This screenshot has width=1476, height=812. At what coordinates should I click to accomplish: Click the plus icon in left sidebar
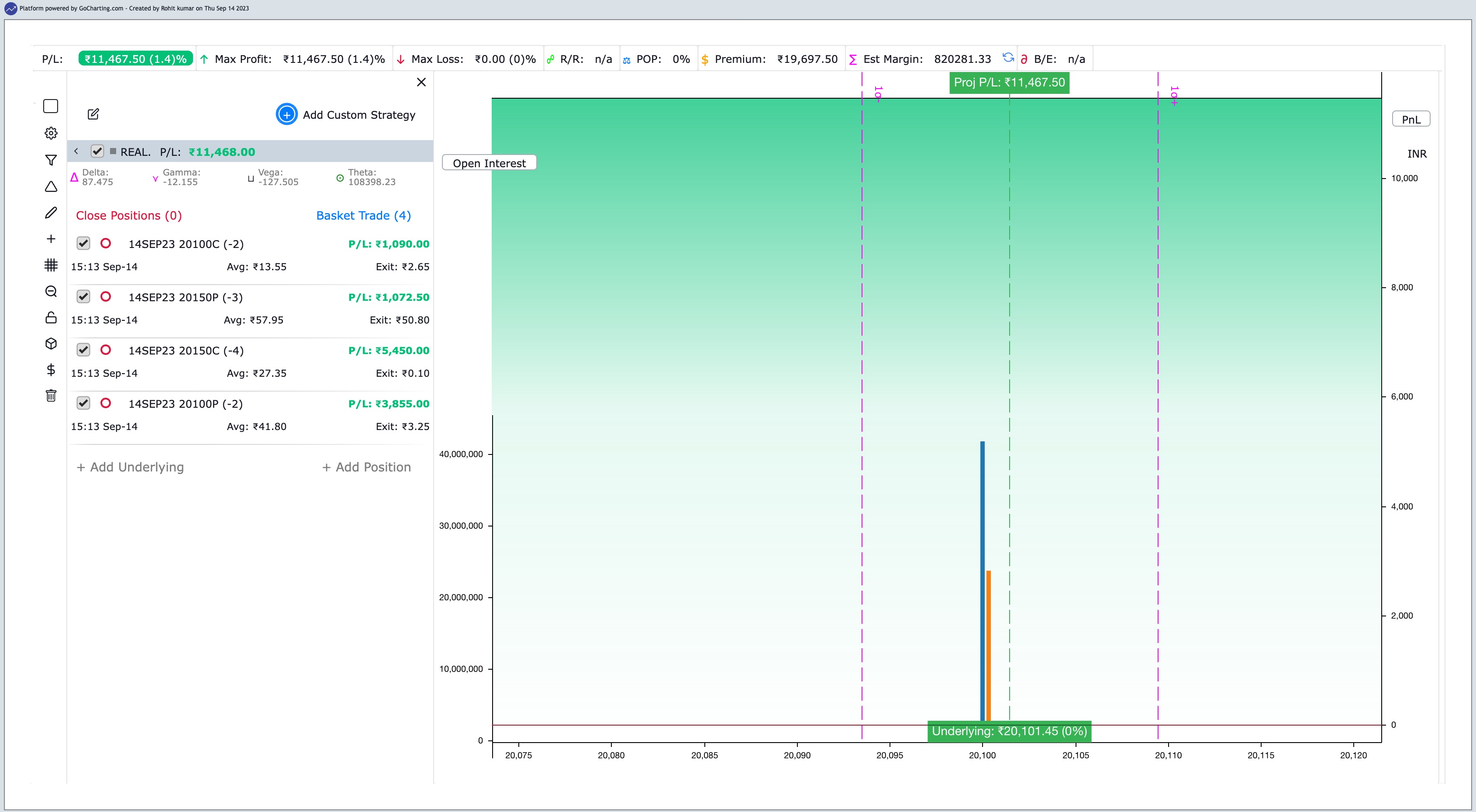50,239
